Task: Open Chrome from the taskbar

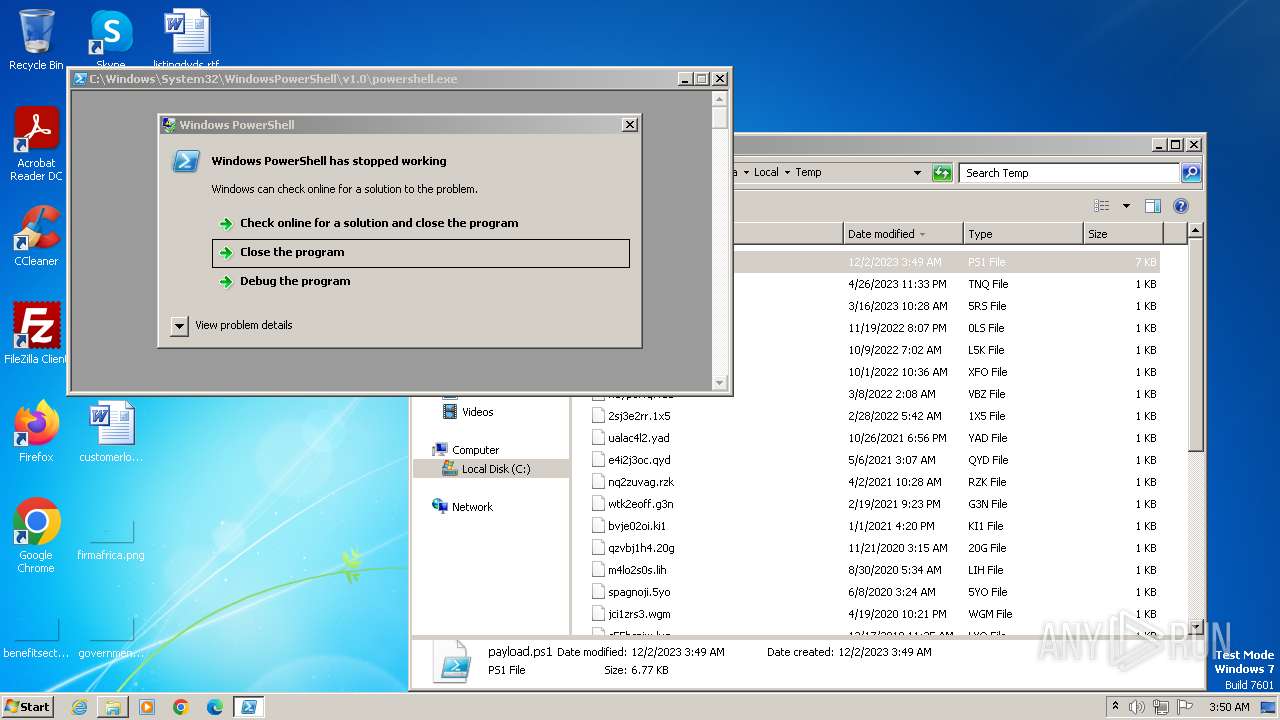Action: pyautogui.click(x=181, y=707)
